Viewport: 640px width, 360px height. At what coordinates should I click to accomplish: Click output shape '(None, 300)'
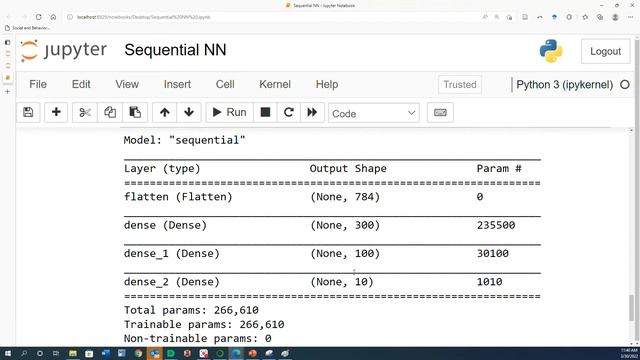pos(345,225)
